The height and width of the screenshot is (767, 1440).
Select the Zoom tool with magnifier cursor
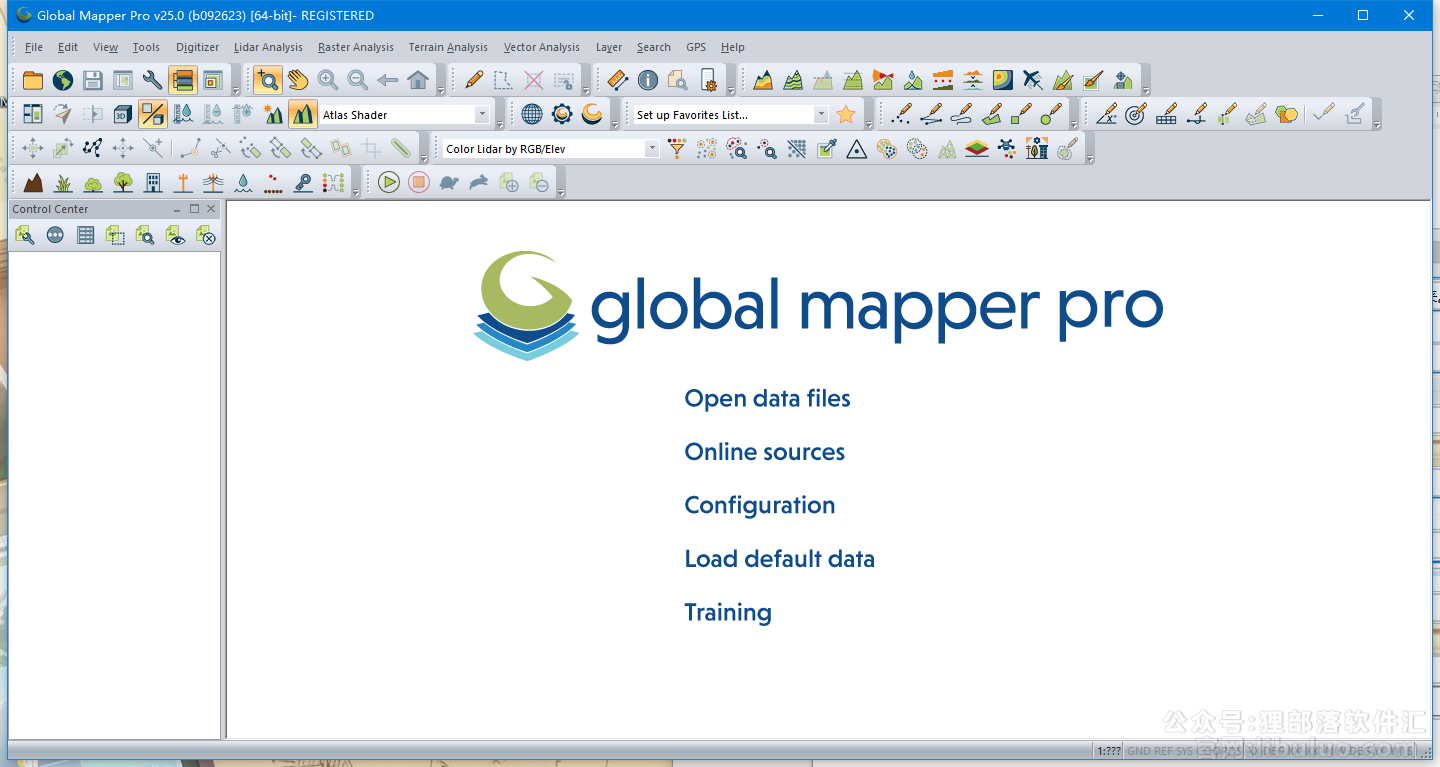click(x=267, y=81)
